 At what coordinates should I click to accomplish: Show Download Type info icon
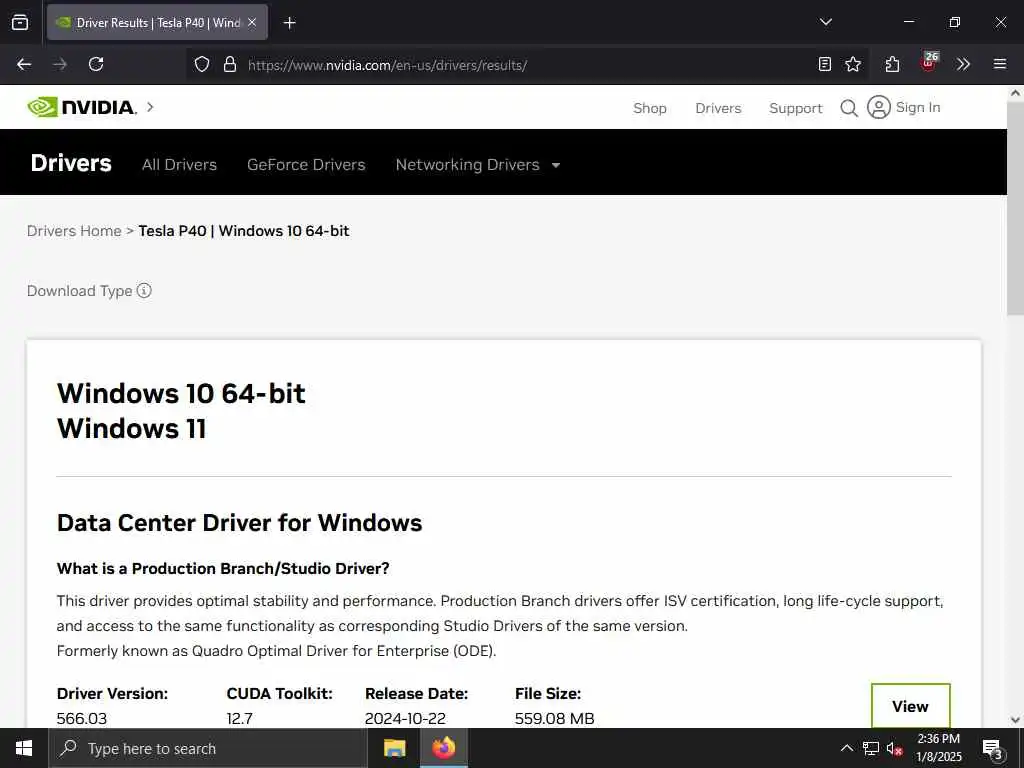coord(144,291)
